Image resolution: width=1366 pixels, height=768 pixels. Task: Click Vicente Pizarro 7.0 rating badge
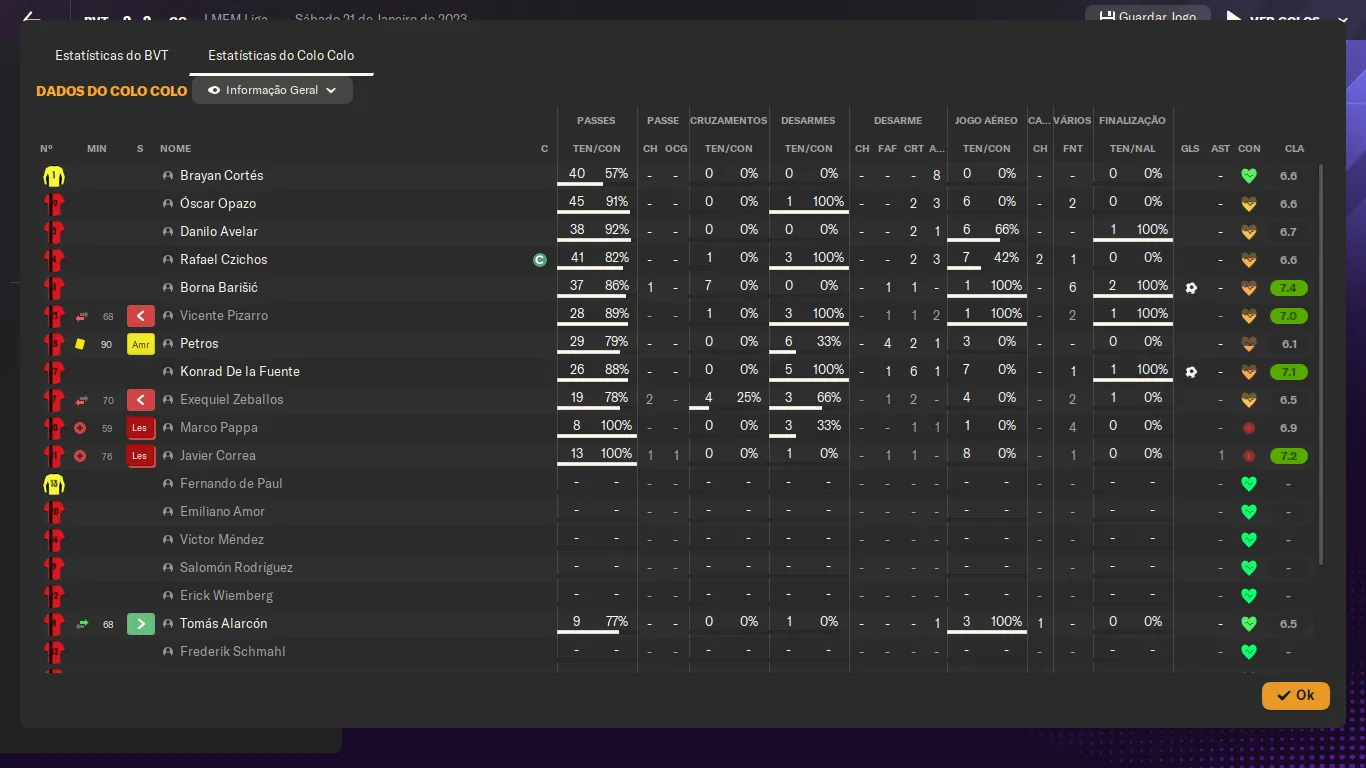tap(1288, 316)
